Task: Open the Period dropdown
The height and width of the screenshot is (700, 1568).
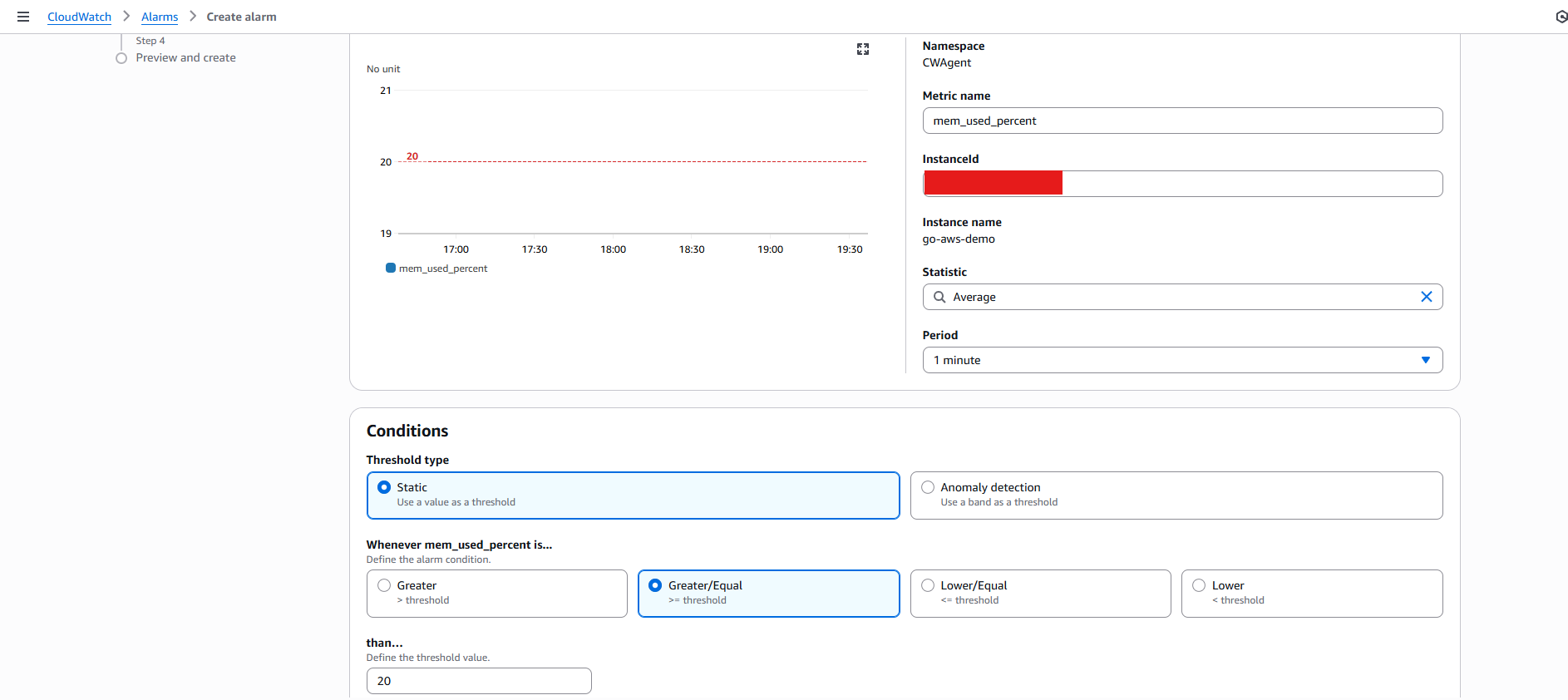Action: point(1181,360)
